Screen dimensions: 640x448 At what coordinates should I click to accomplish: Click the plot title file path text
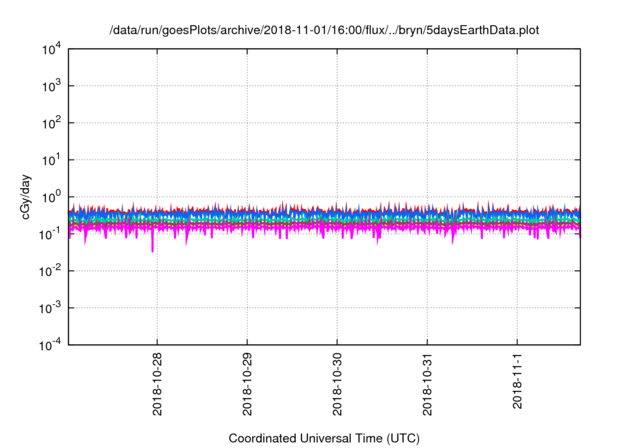tap(324, 29)
